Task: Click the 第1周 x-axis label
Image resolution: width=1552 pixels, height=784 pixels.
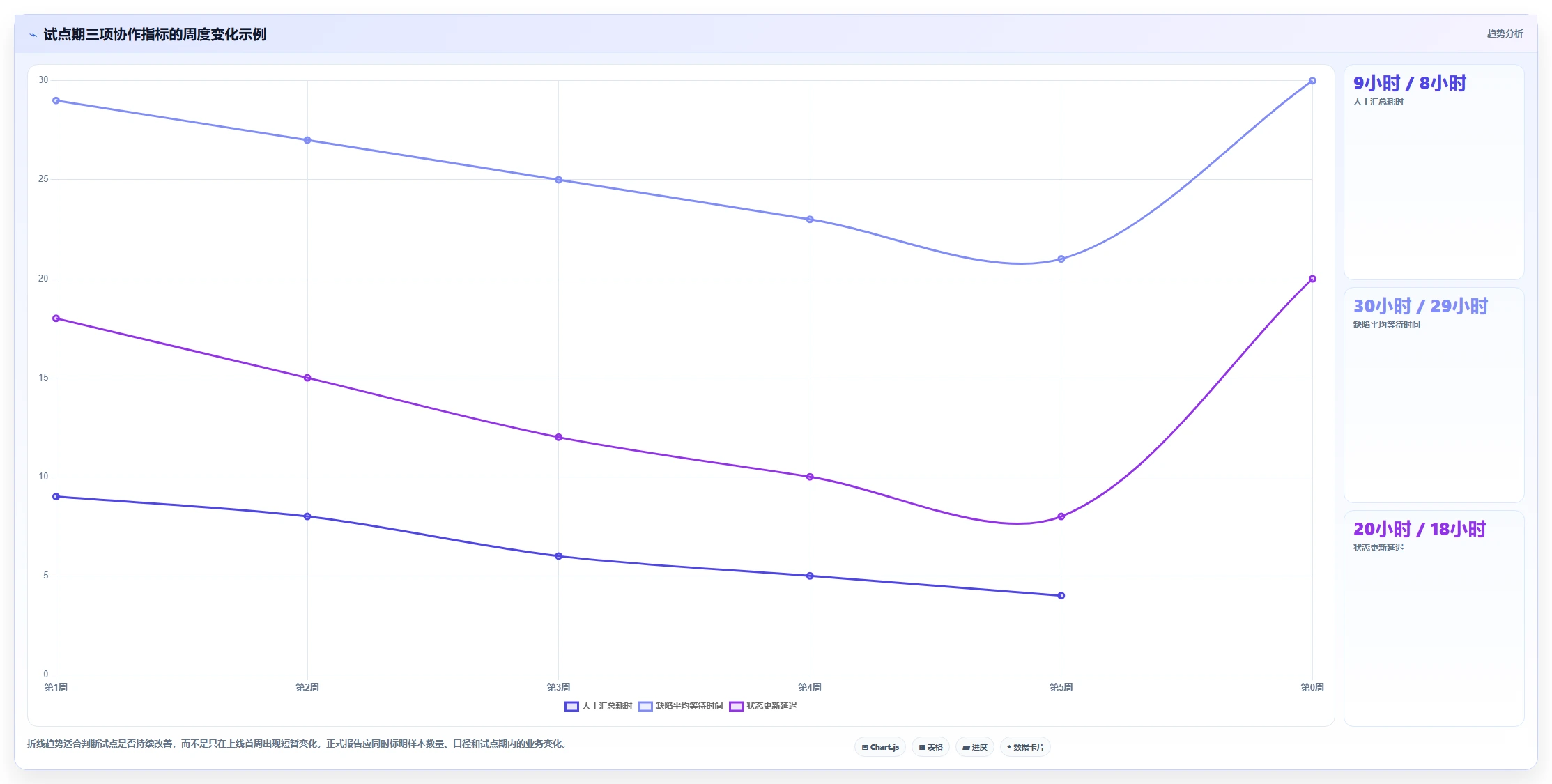Action: [56, 687]
